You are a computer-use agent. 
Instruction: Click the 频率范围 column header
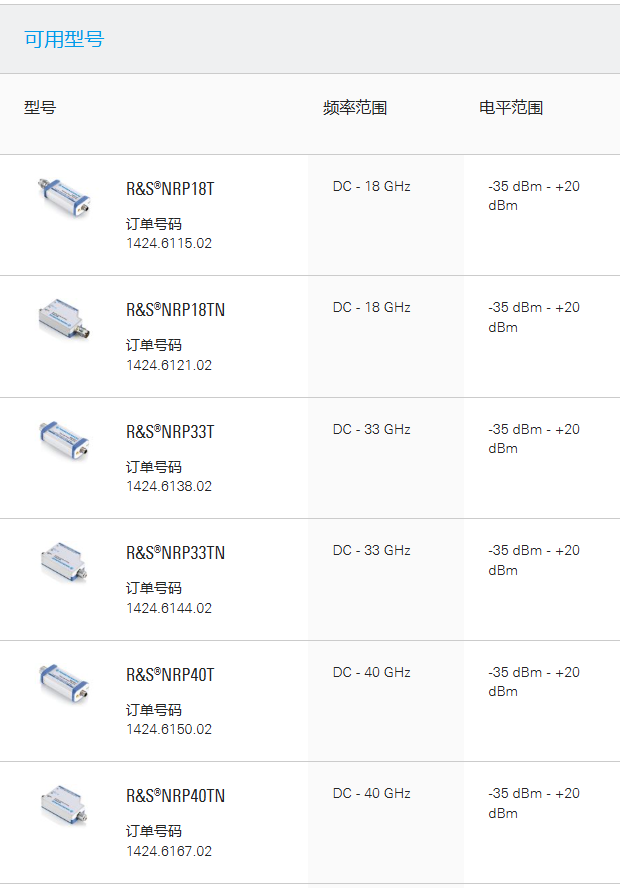click(355, 107)
